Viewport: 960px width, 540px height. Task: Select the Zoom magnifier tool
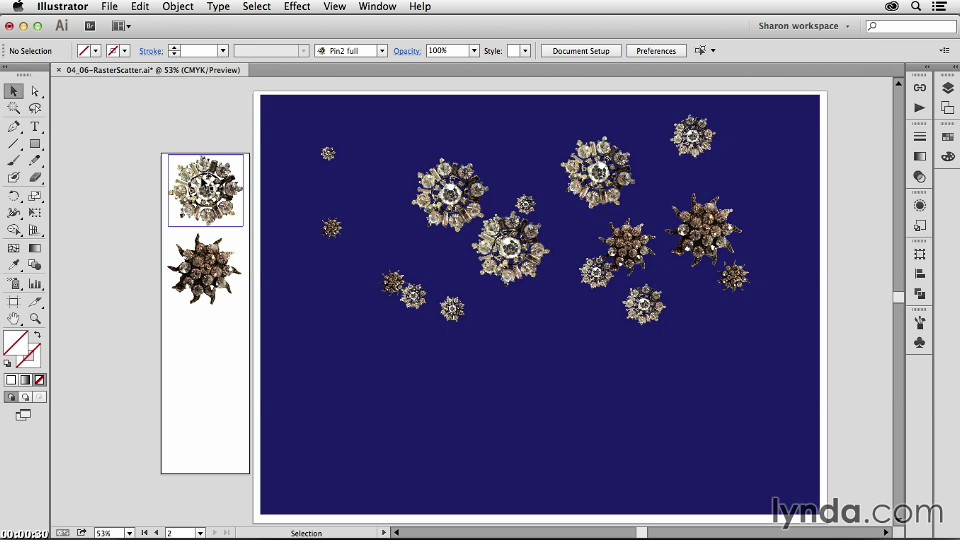35,318
